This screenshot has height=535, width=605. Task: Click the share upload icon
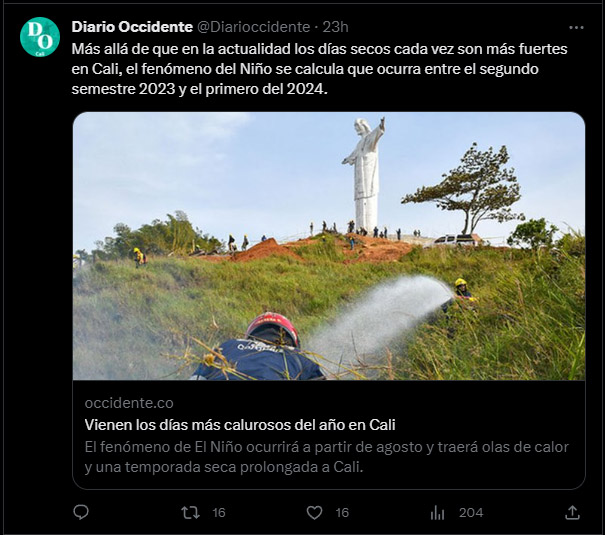pyautogui.click(x=573, y=512)
